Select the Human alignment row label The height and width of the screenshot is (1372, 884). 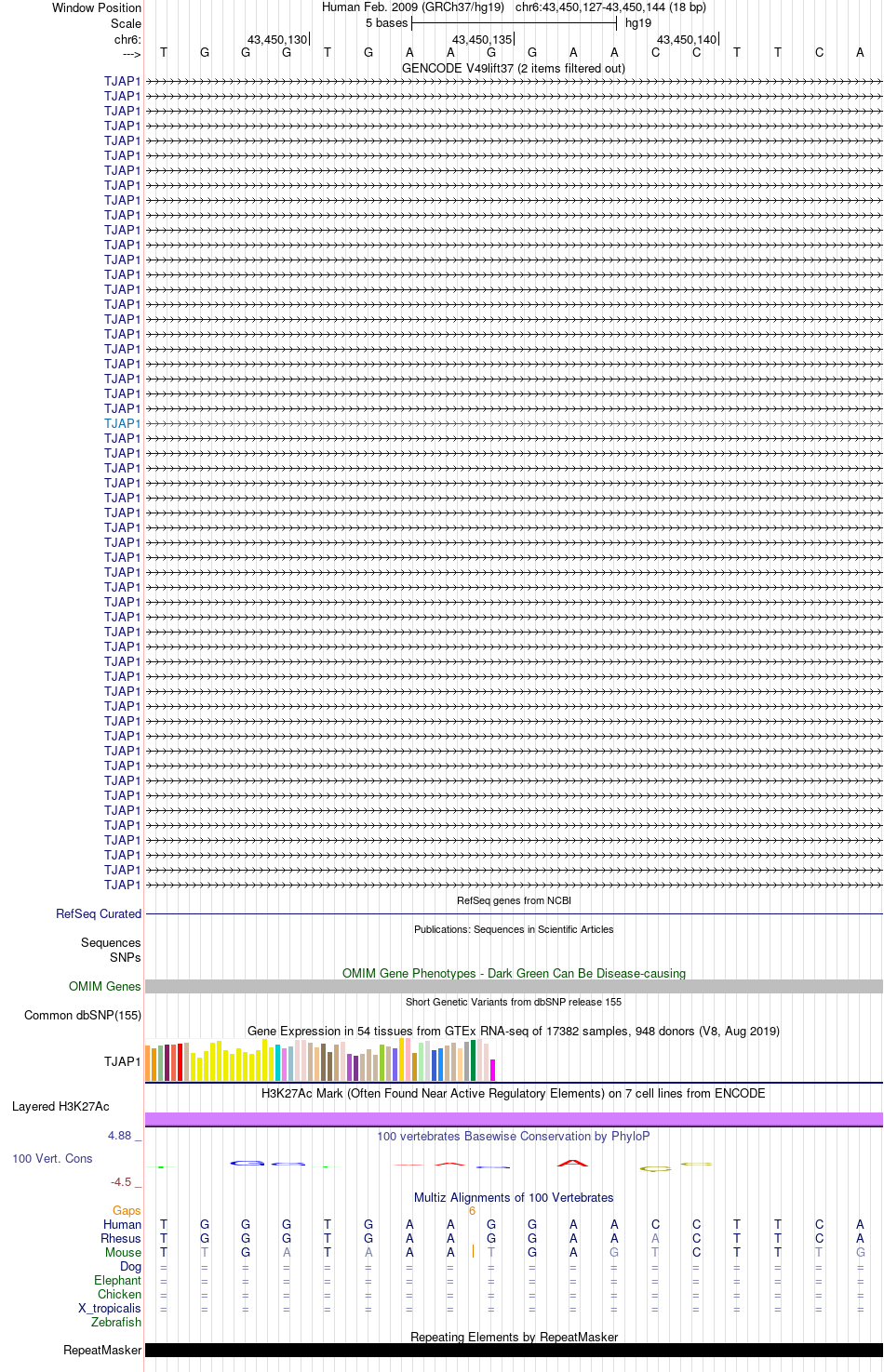coord(122,1225)
